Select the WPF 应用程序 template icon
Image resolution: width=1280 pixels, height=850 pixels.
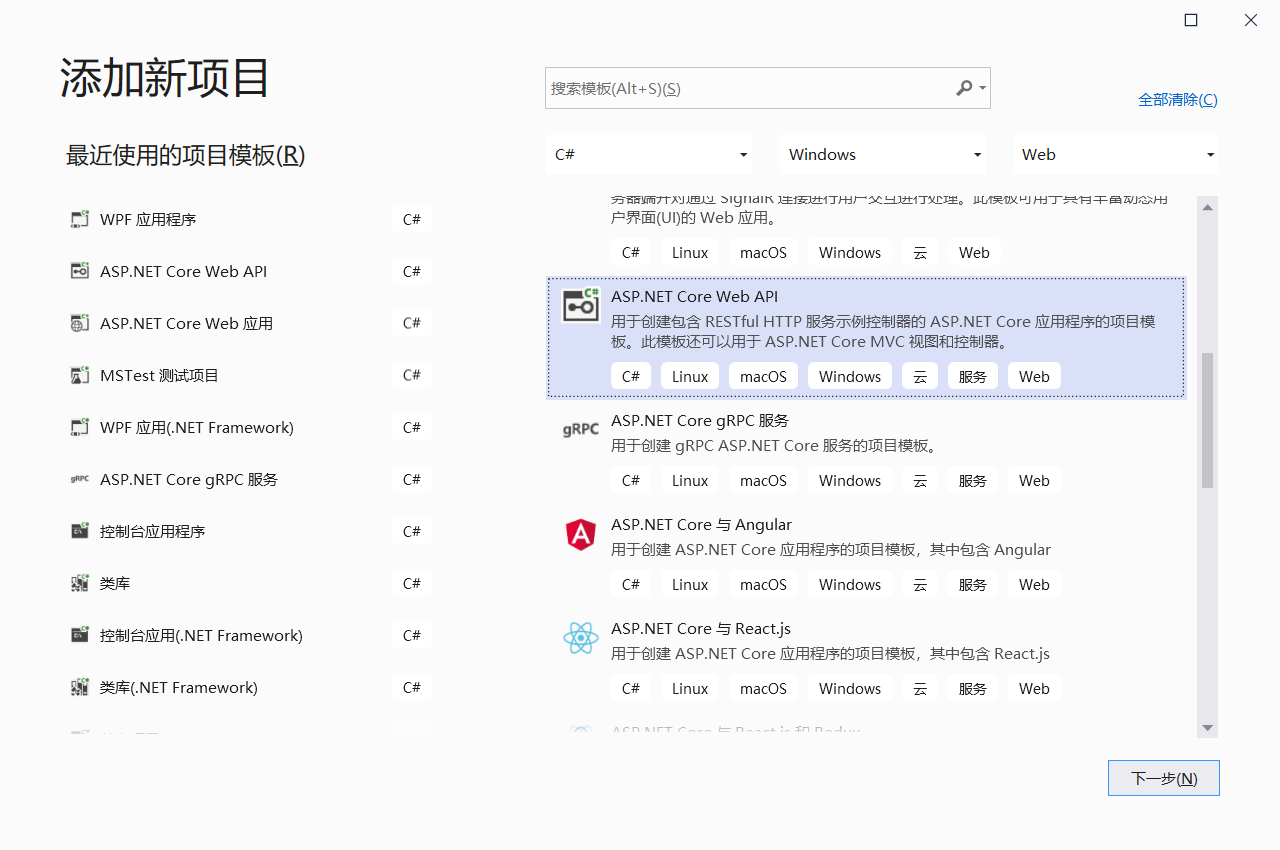[80, 219]
